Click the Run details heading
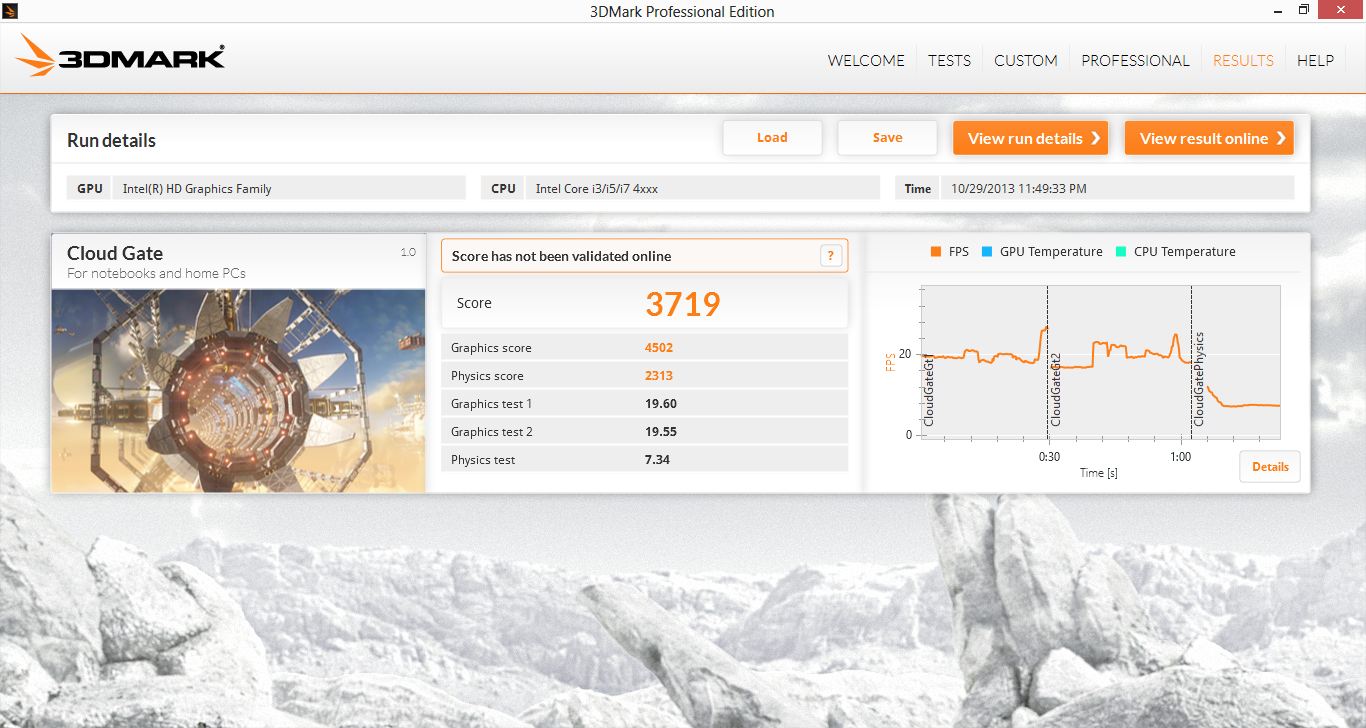The height and width of the screenshot is (728, 1366). (x=111, y=140)
